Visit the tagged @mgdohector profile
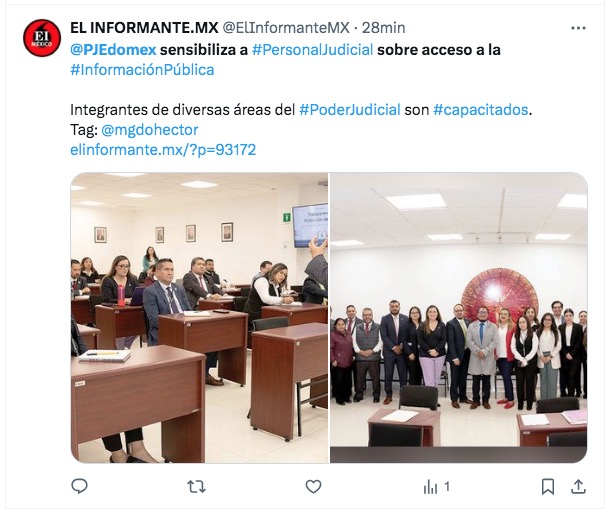The image size is (605, 509). tap(150, 130)
